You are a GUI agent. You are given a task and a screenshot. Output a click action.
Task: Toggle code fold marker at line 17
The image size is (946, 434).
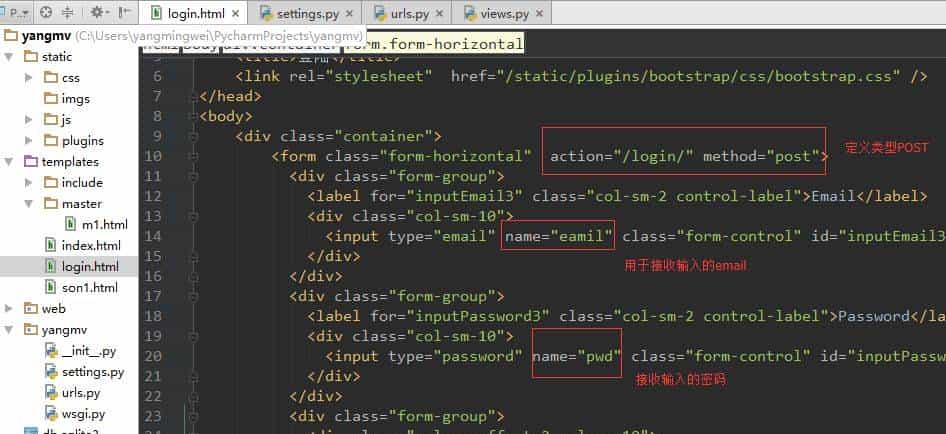tap(193, 296)
